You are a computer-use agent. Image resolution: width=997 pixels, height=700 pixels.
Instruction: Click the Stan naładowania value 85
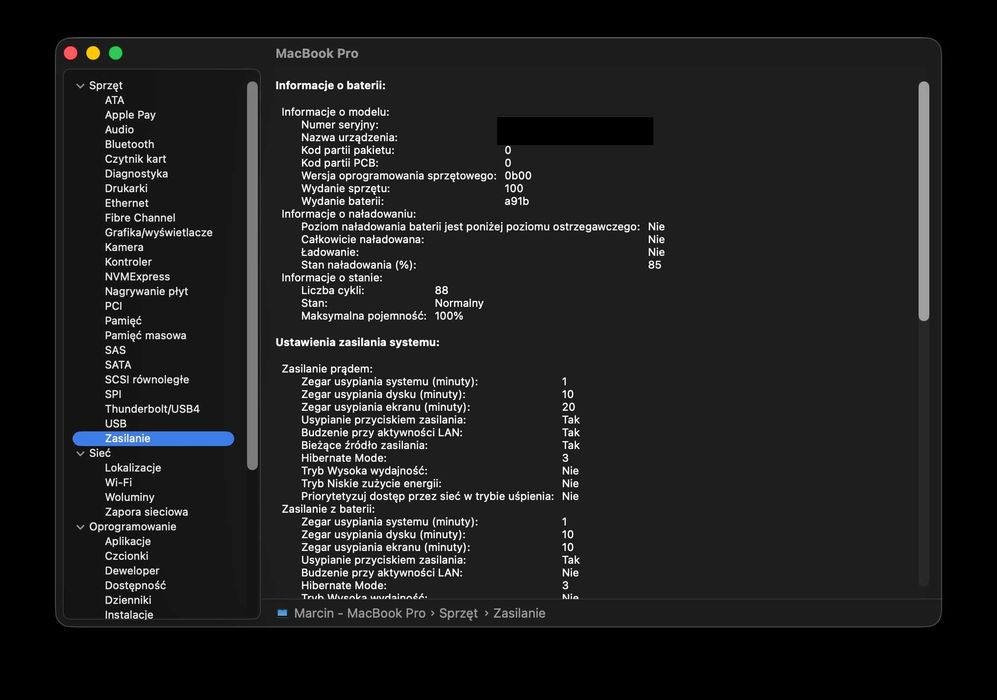pos(654,264)
